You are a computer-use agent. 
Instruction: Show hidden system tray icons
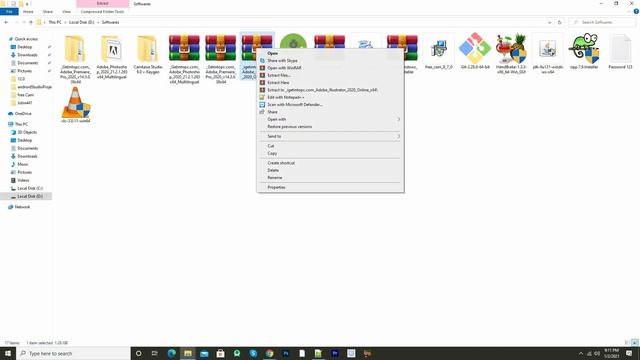(581, 353)
